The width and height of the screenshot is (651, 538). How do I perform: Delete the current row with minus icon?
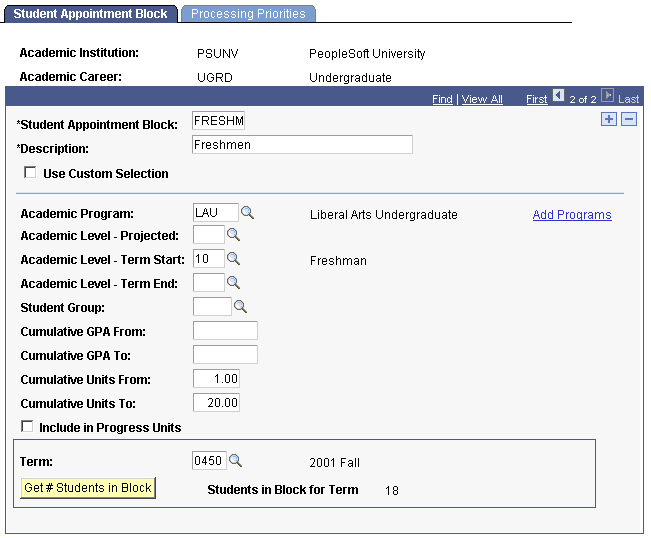click(x=629, y=120)
